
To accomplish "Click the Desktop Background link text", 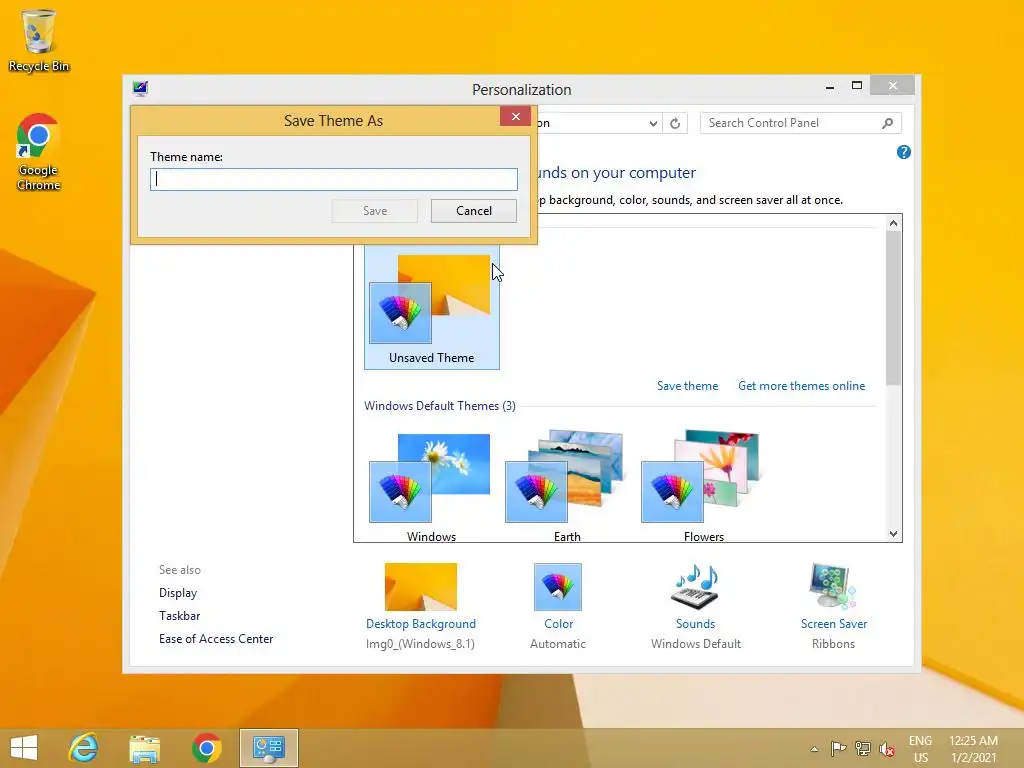I will point(421,624).
